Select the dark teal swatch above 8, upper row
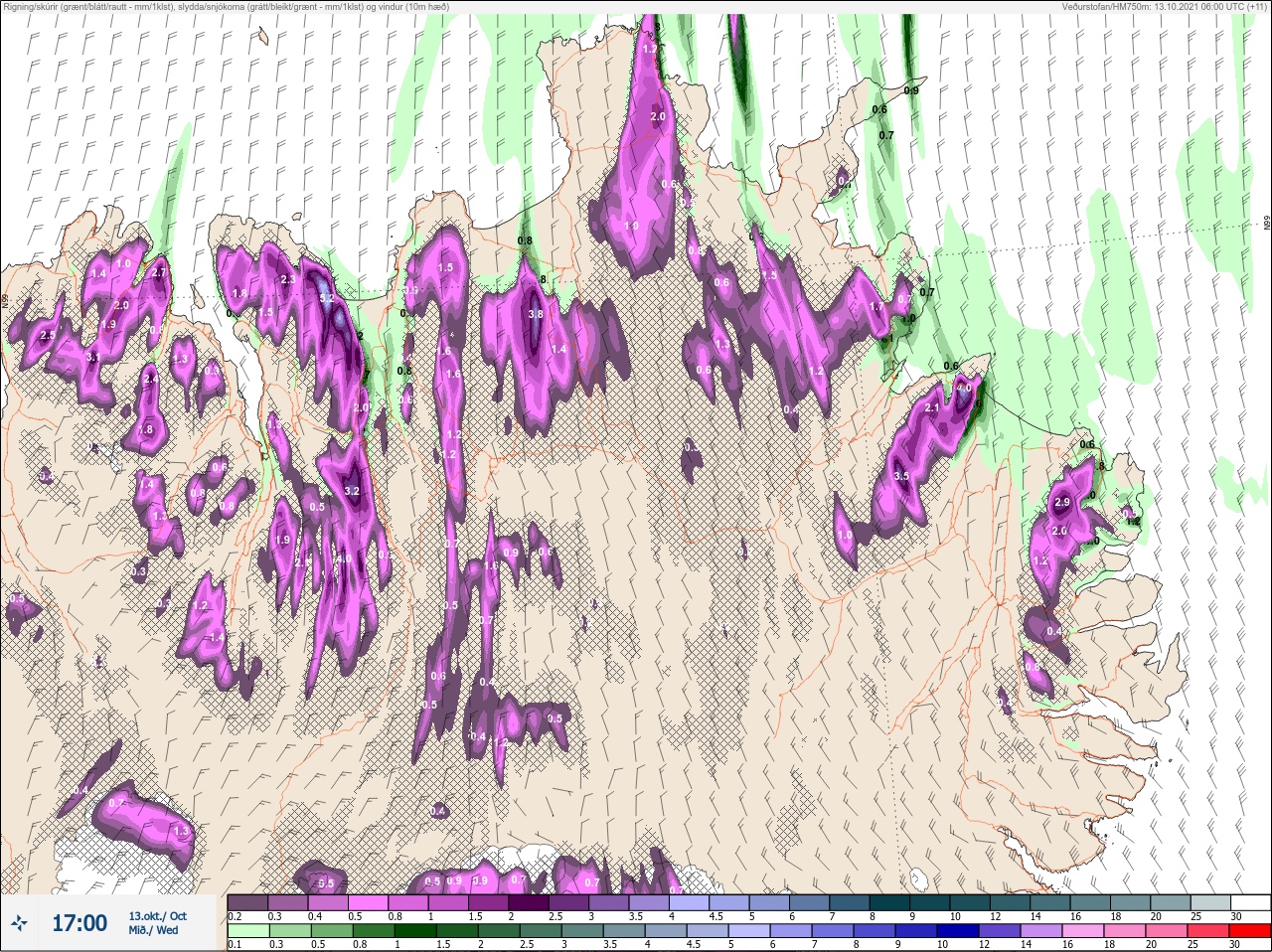 (891, 902)
